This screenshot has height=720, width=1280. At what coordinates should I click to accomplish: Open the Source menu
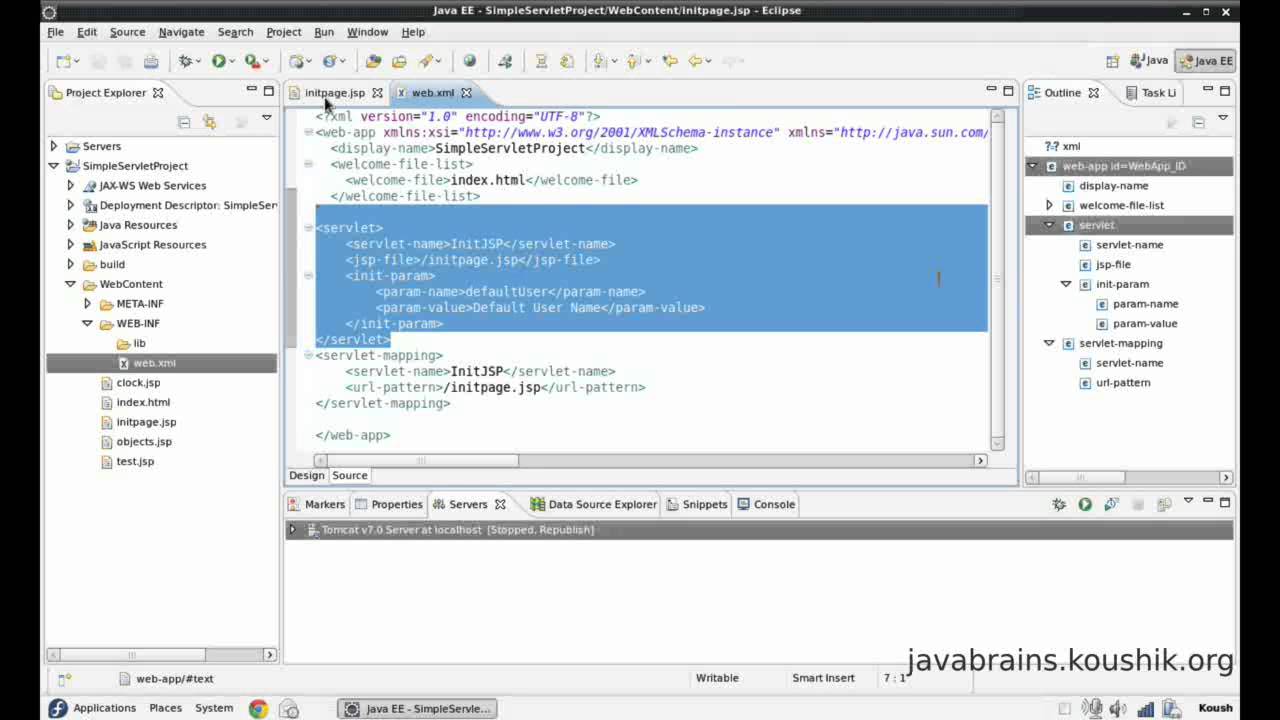click(127, 32)
